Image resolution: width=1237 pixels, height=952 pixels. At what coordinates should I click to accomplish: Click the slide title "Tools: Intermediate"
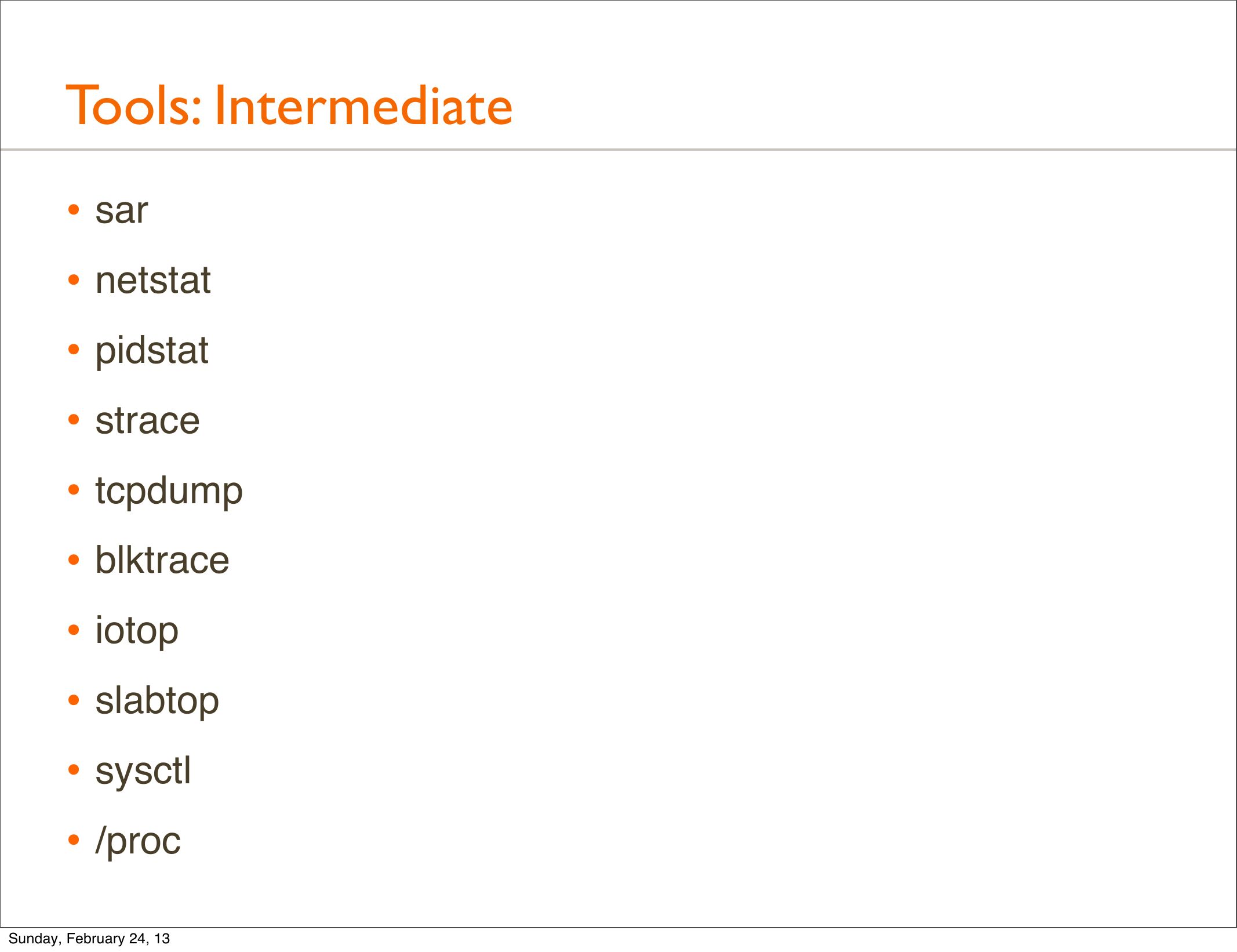click(x=289, y=106)
